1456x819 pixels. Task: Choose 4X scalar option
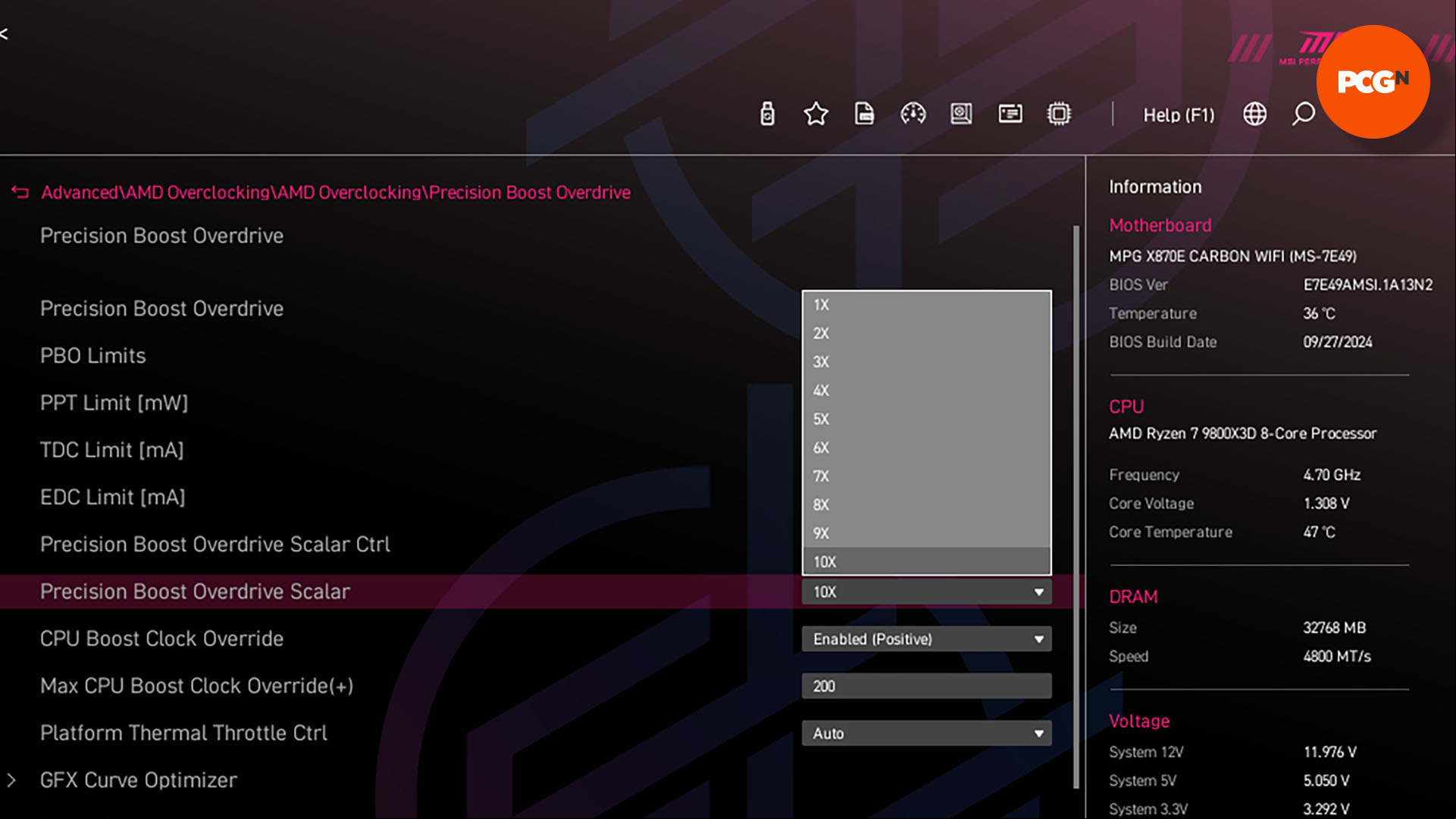point(926,391)
